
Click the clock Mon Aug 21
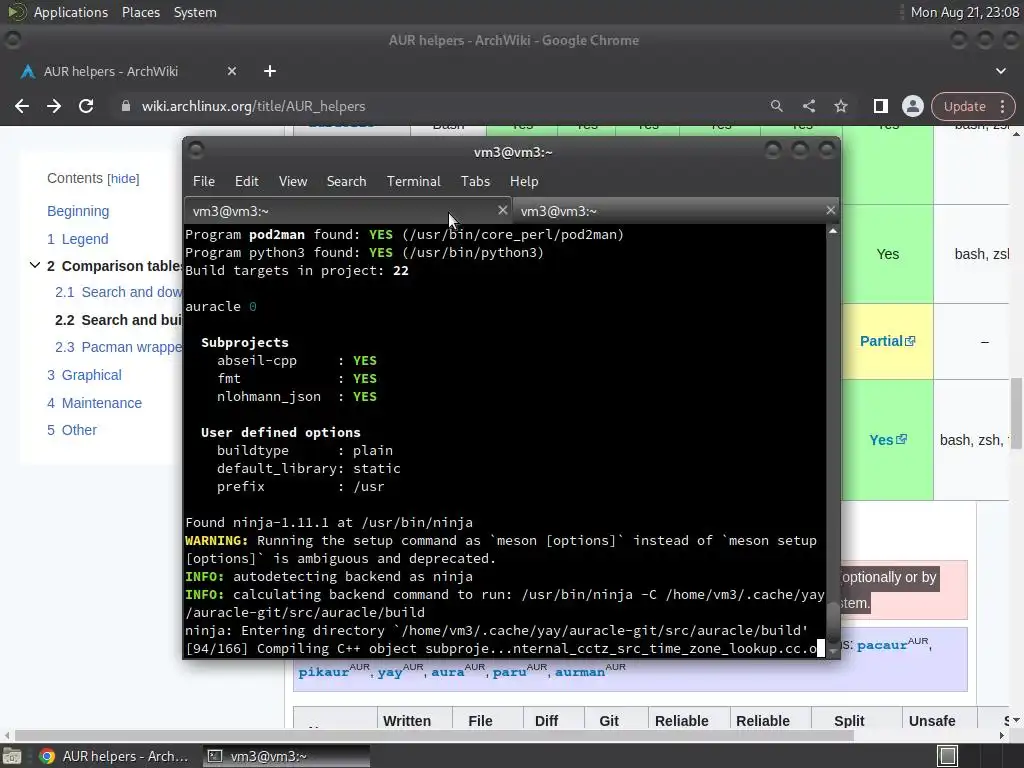(x=965, y=12)
